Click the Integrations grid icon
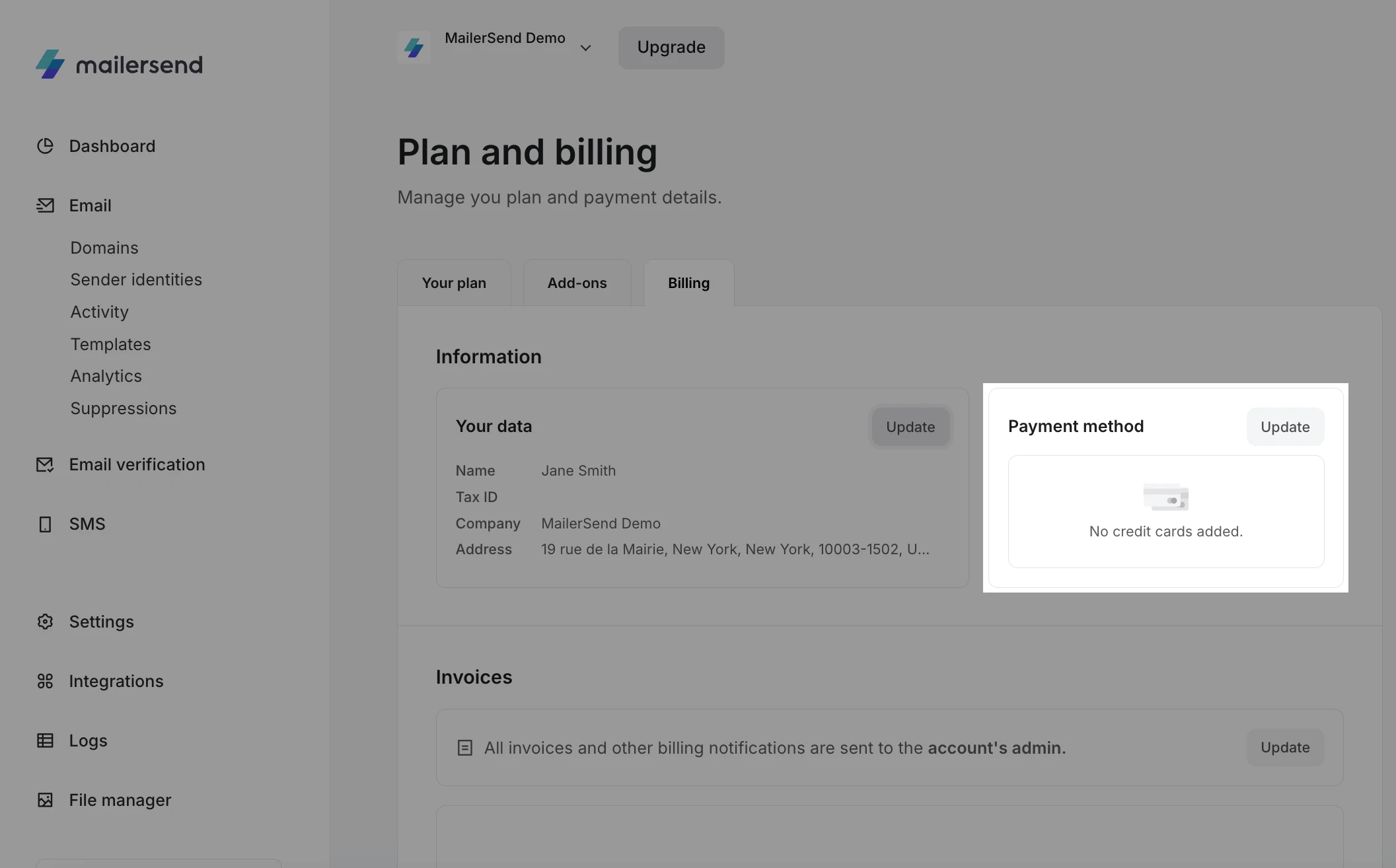1396x868 pixels. point(45,681)
